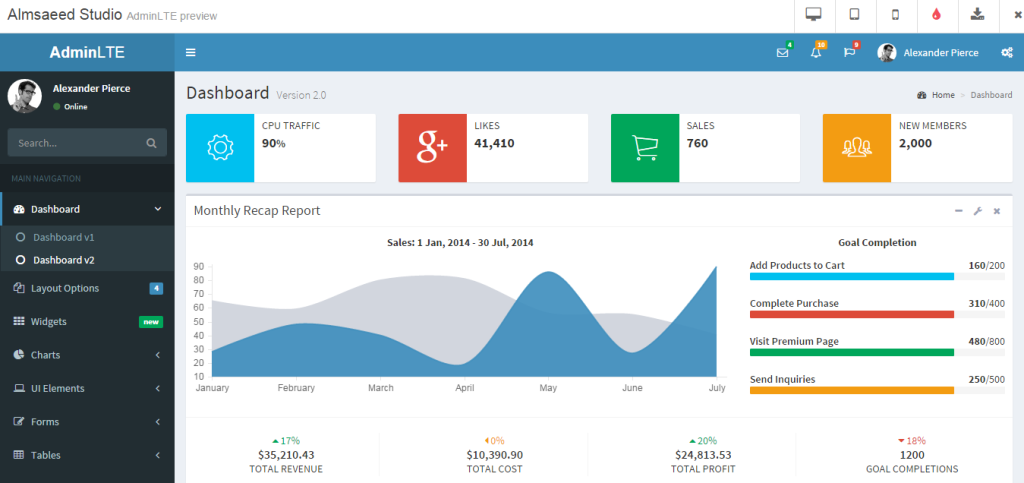
Task: Open the flag tasks icon
Action: tap(850, 53)
